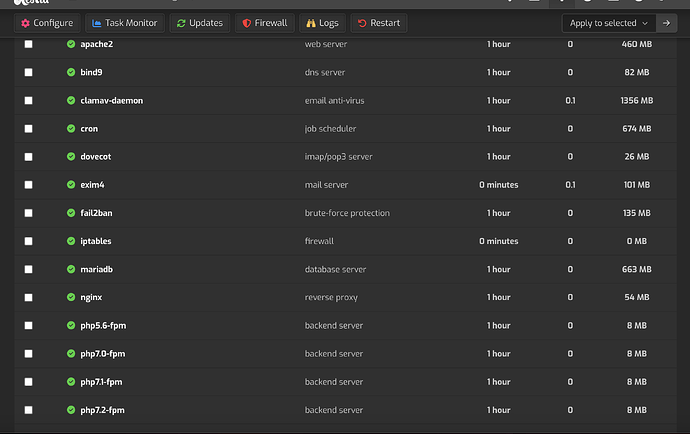Open the mariadb service

click(x=97, y=269)
